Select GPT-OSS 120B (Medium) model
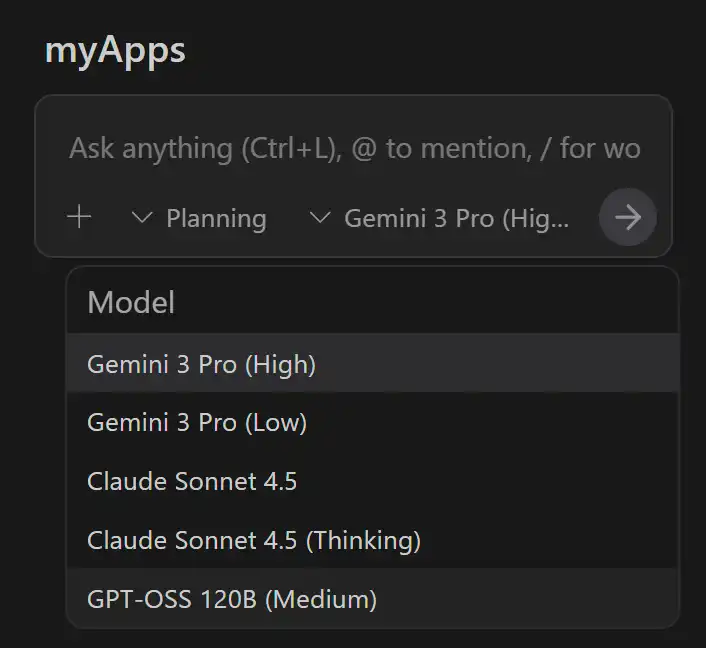This screenshot has height=648, width=706. 232,600
